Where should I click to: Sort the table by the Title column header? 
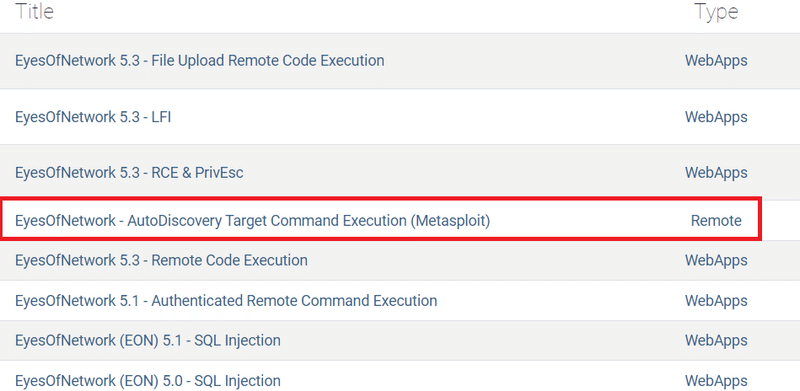[34, 11]
